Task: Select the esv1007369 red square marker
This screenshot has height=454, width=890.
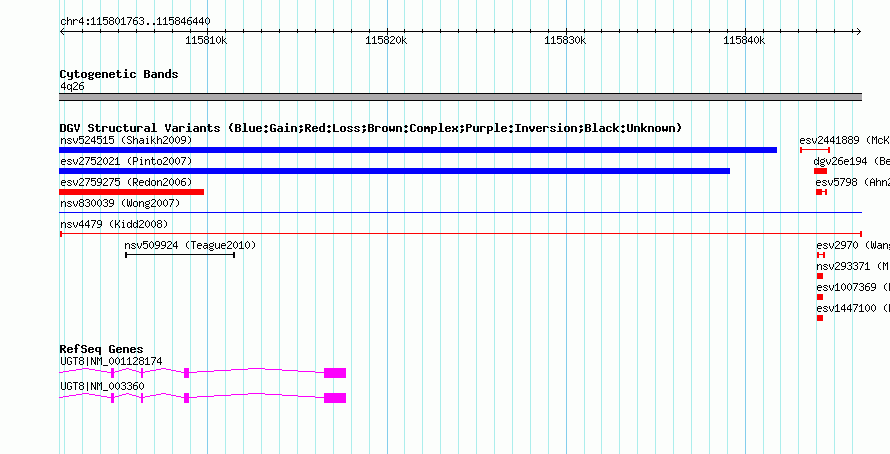Action: [820, 297]
